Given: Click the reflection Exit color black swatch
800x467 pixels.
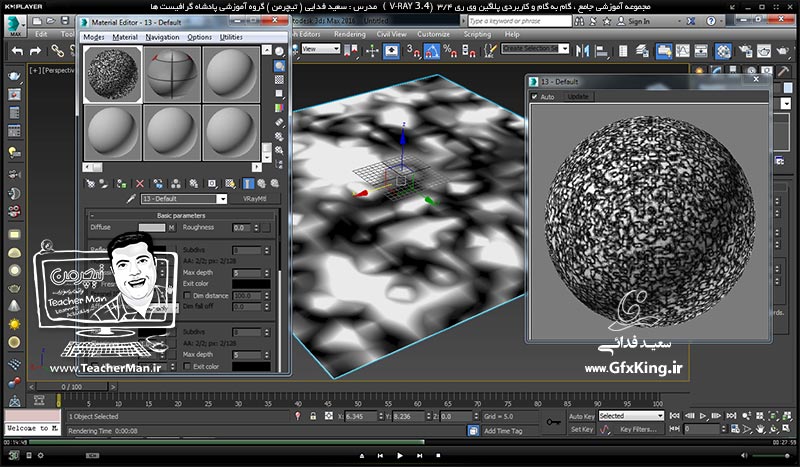Looking at the screenshot, I should [251, 284].
